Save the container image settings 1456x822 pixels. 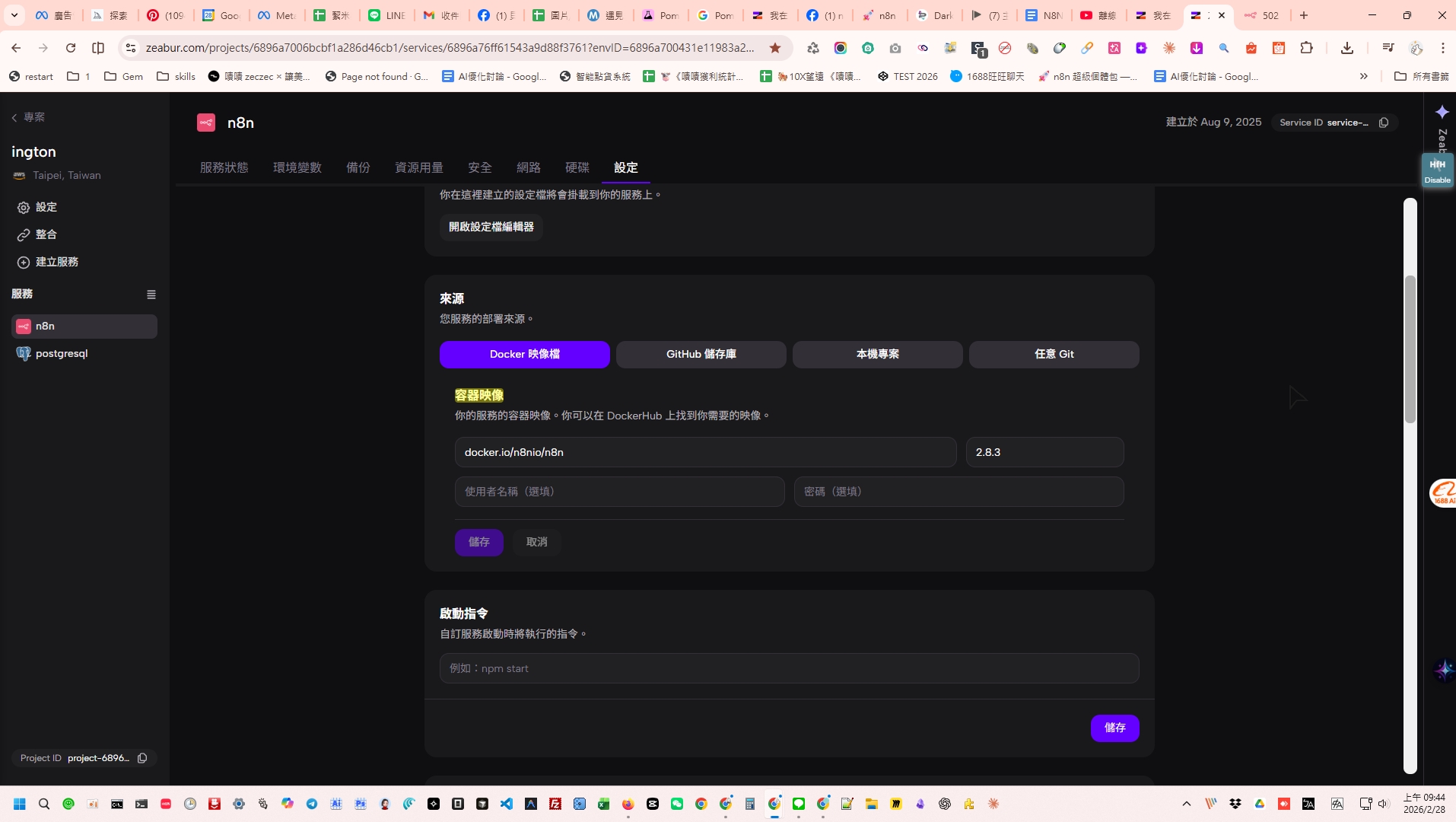pyautogui.click(x=479, y=542)
